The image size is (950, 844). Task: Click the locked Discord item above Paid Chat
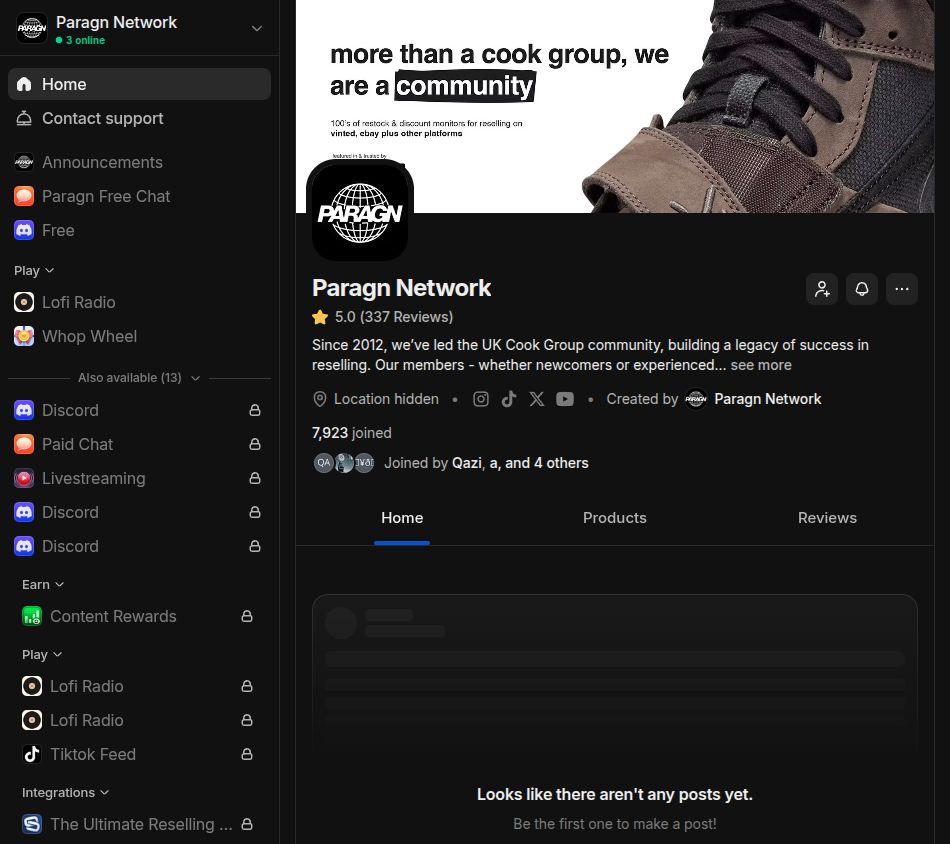click(x=139, y=410)
